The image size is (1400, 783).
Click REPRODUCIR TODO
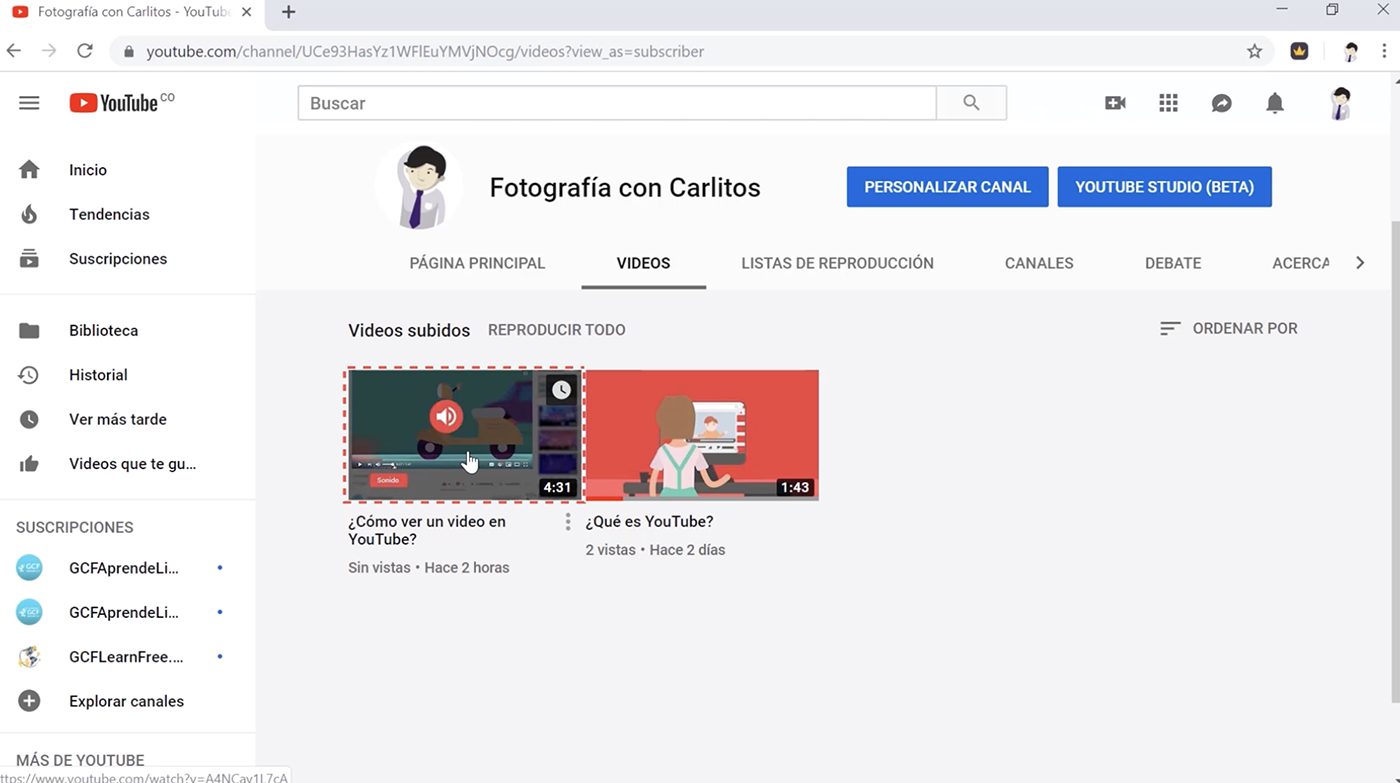coord(557,330)
